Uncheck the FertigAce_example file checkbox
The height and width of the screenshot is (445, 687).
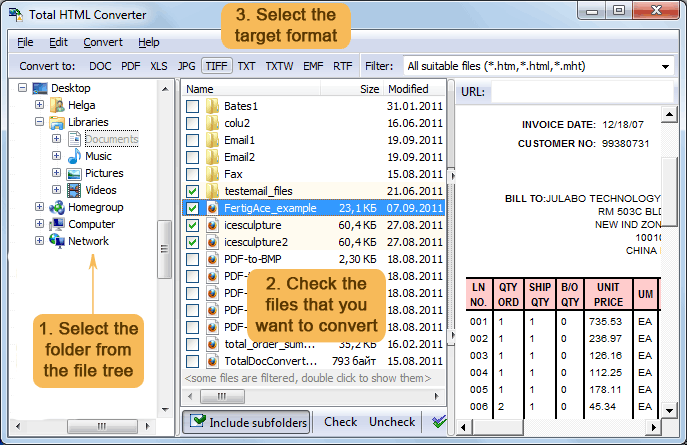click(x=193, y=208)
